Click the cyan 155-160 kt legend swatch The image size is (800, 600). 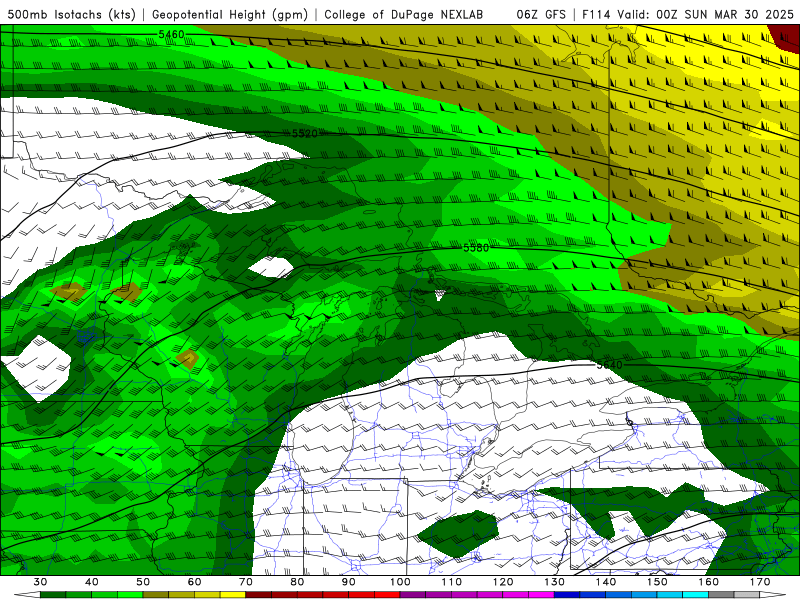click(695, 595)
